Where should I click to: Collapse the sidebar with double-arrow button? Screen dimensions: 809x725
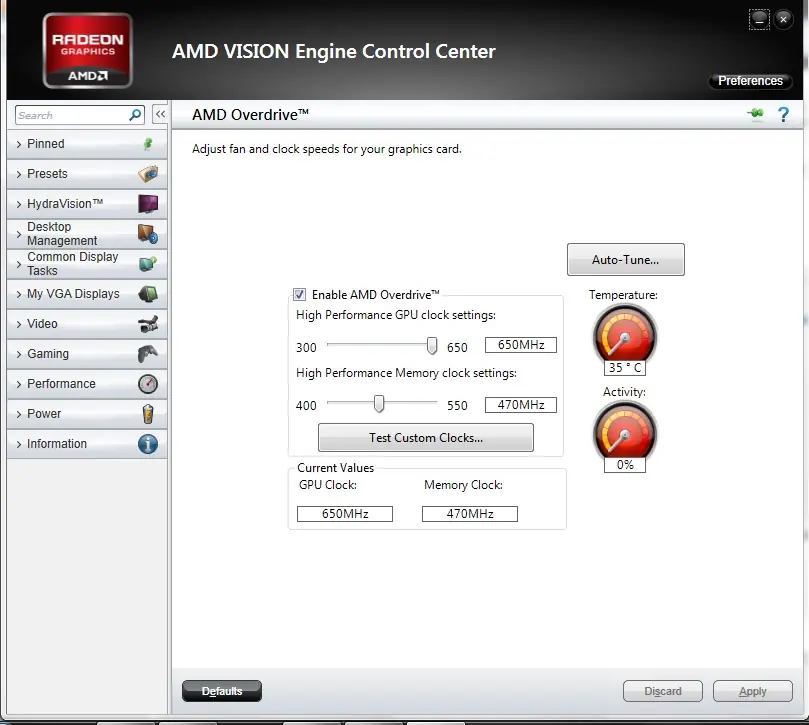point(160,114)
